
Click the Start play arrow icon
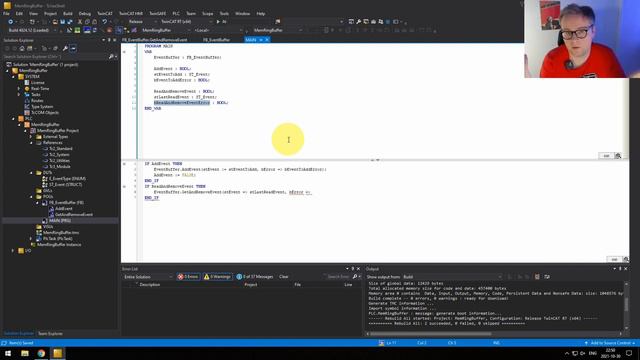(x=218, y=22)
